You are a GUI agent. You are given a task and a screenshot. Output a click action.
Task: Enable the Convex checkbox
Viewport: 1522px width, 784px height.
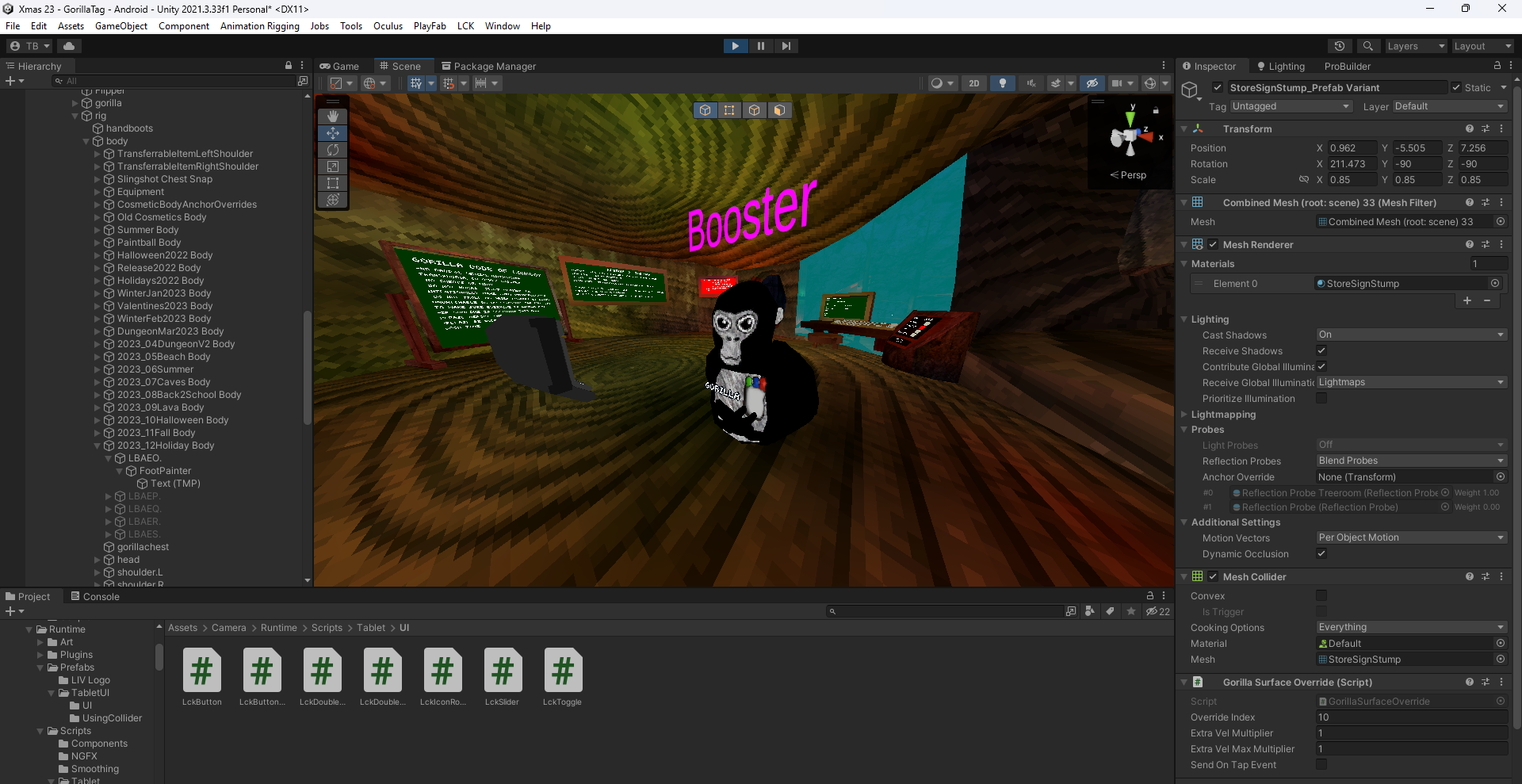click(1321, 595)
